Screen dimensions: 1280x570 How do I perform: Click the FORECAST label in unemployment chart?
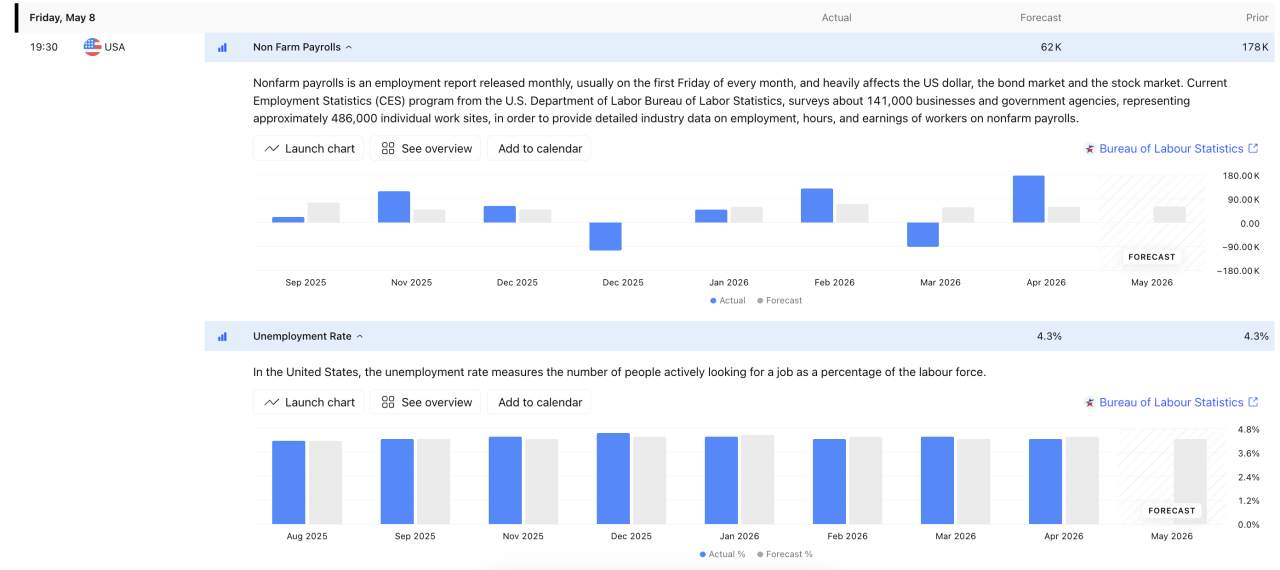tap(1172, 510)
